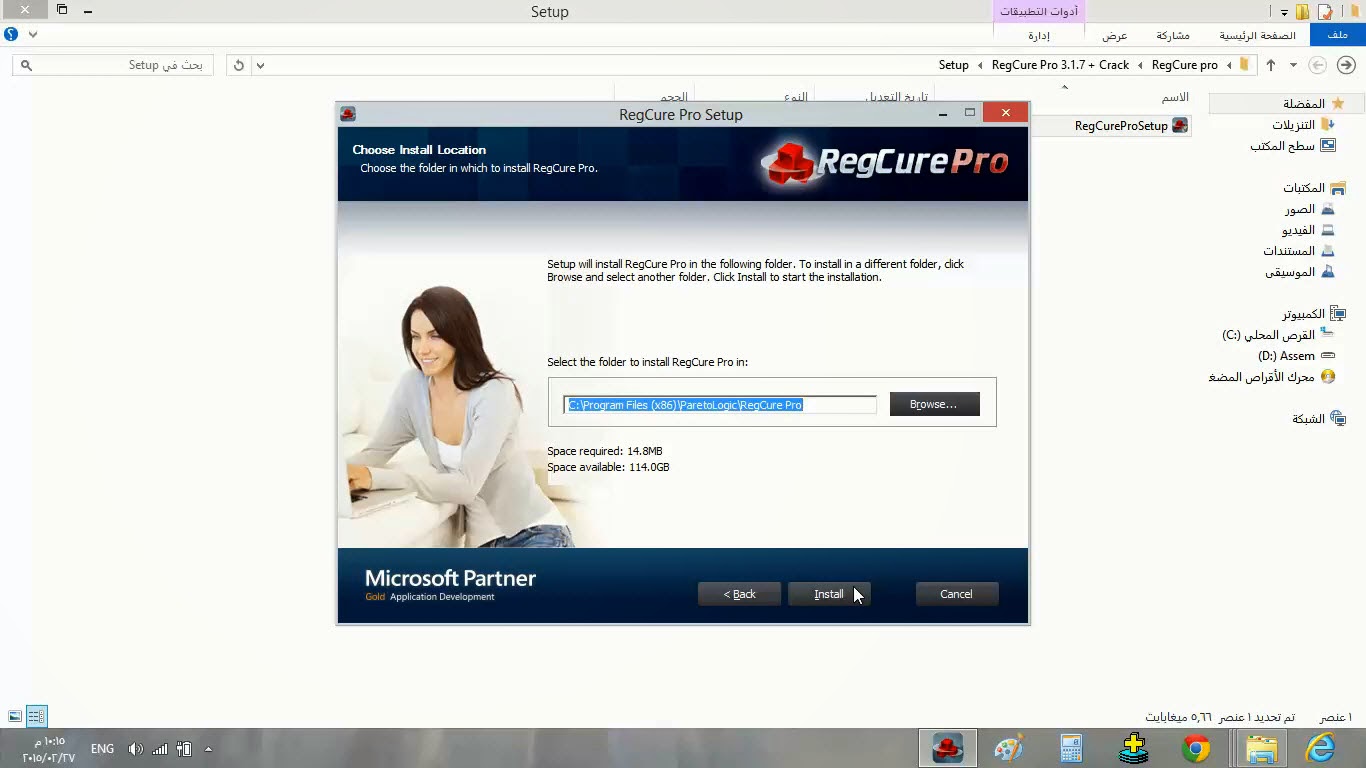The image size is (1366, 768).
Task: Open the ملف (File) ribbon tab
Action: click(x=1338, y=35)
